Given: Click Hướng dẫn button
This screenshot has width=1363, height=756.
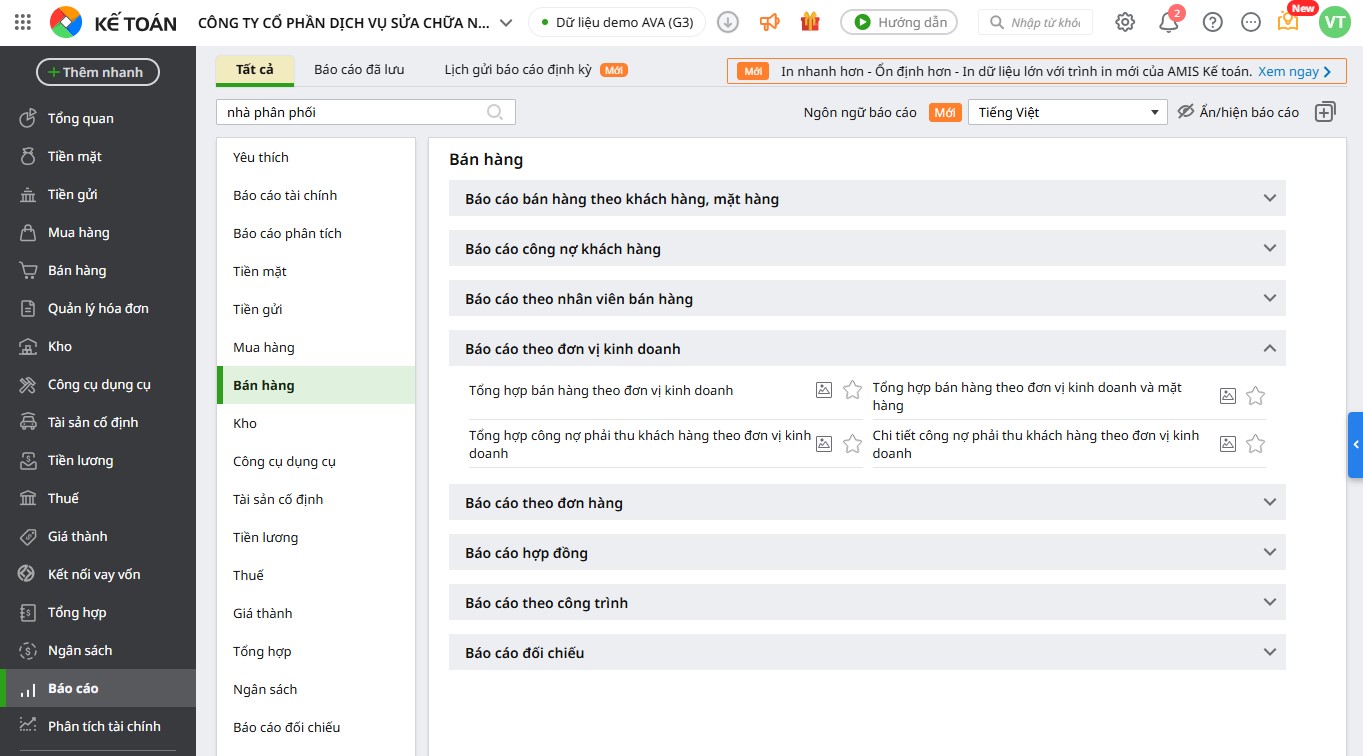Looking at the screenshot, I should (899, 22).
